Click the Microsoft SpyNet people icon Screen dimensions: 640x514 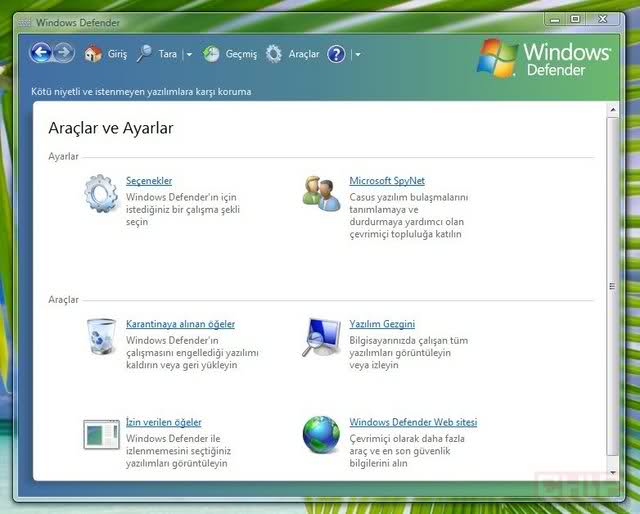click(x=321, y=194)
